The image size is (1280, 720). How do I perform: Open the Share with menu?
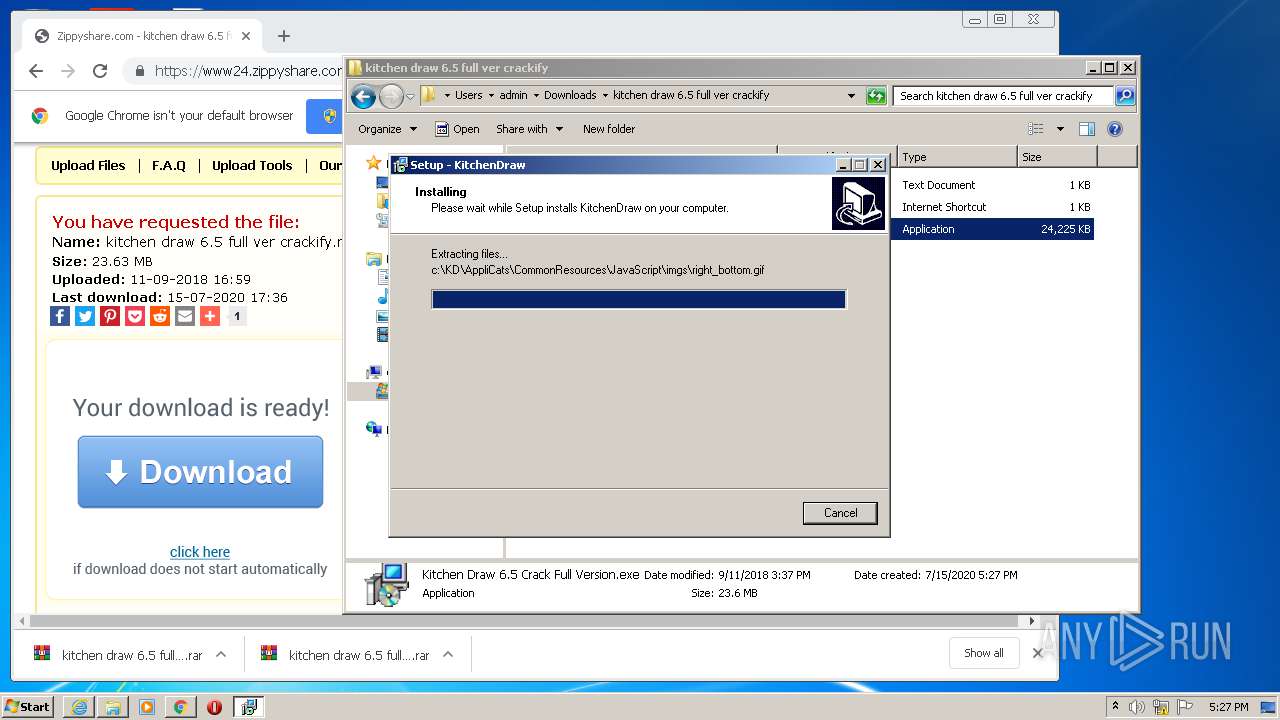529,129
